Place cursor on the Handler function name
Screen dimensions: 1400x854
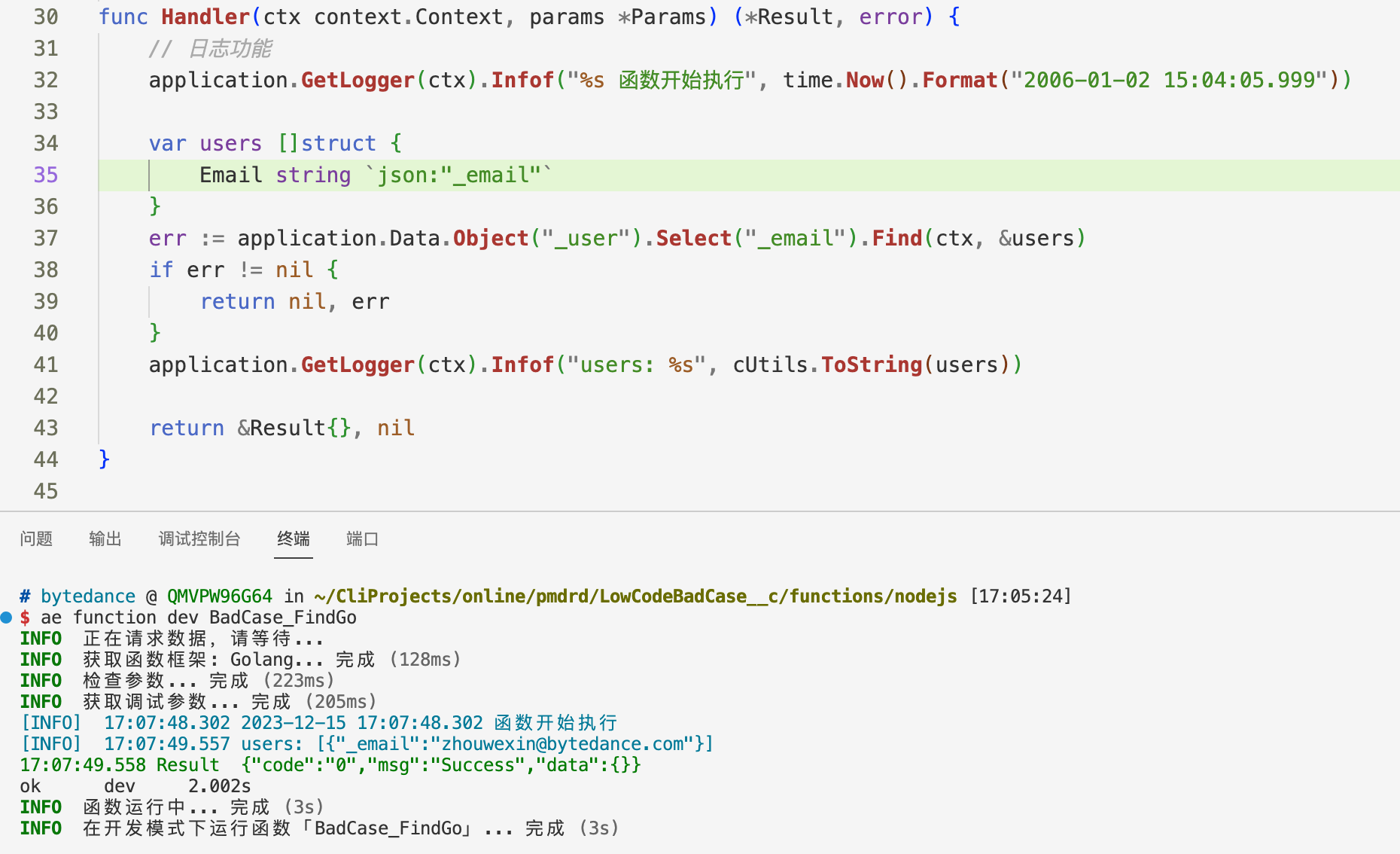pos(205,17)
